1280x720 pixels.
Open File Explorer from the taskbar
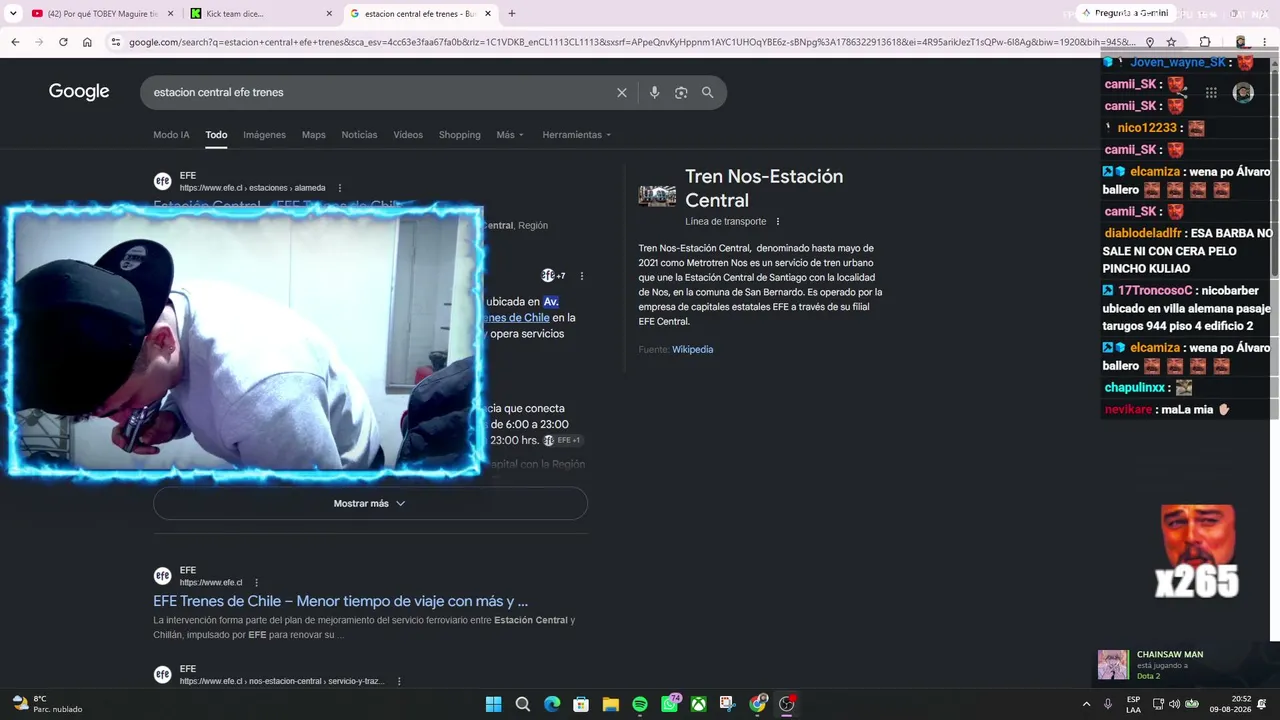(610, 704)
